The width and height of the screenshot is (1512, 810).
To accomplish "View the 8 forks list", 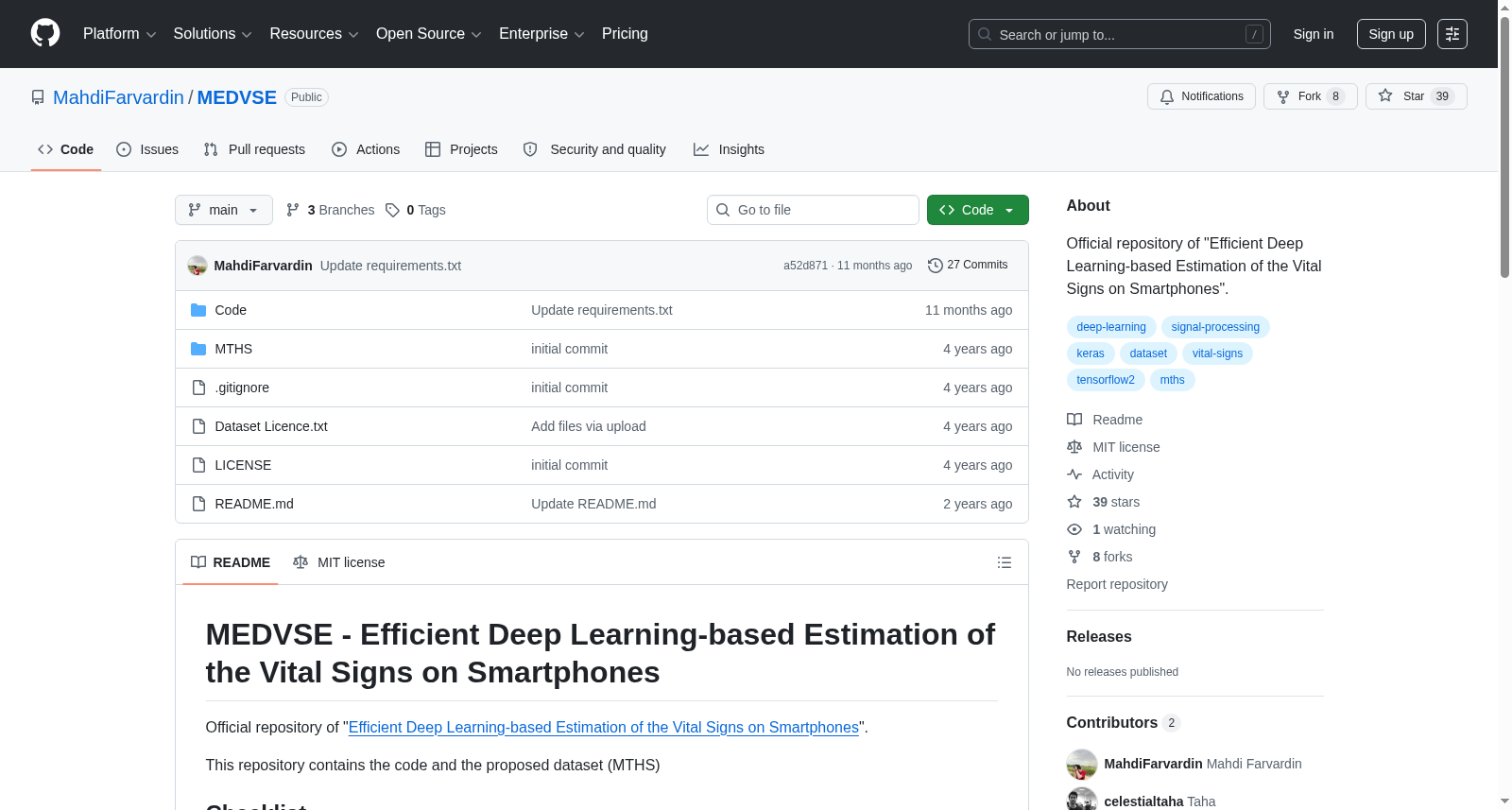I will [x=1100, y=557].
